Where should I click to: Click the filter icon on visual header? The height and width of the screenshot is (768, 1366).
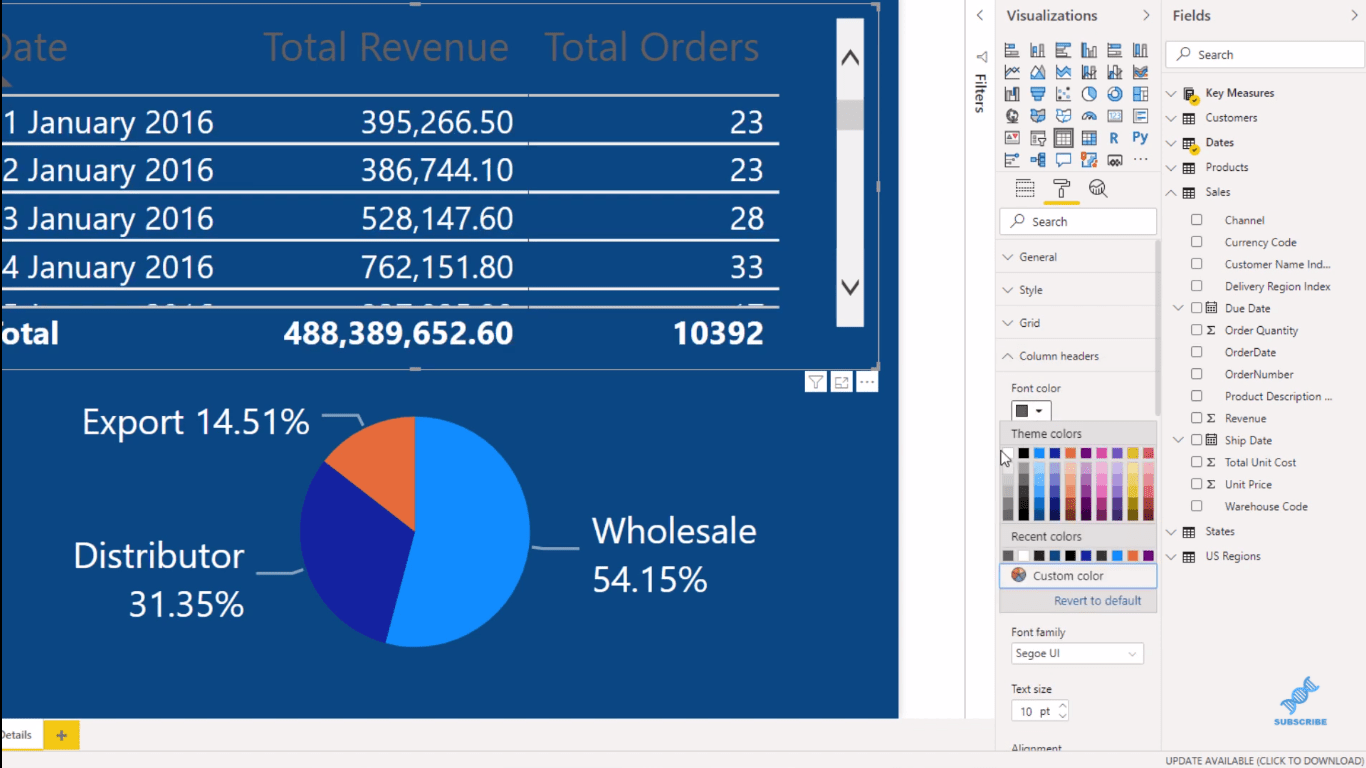click(816, 382)
